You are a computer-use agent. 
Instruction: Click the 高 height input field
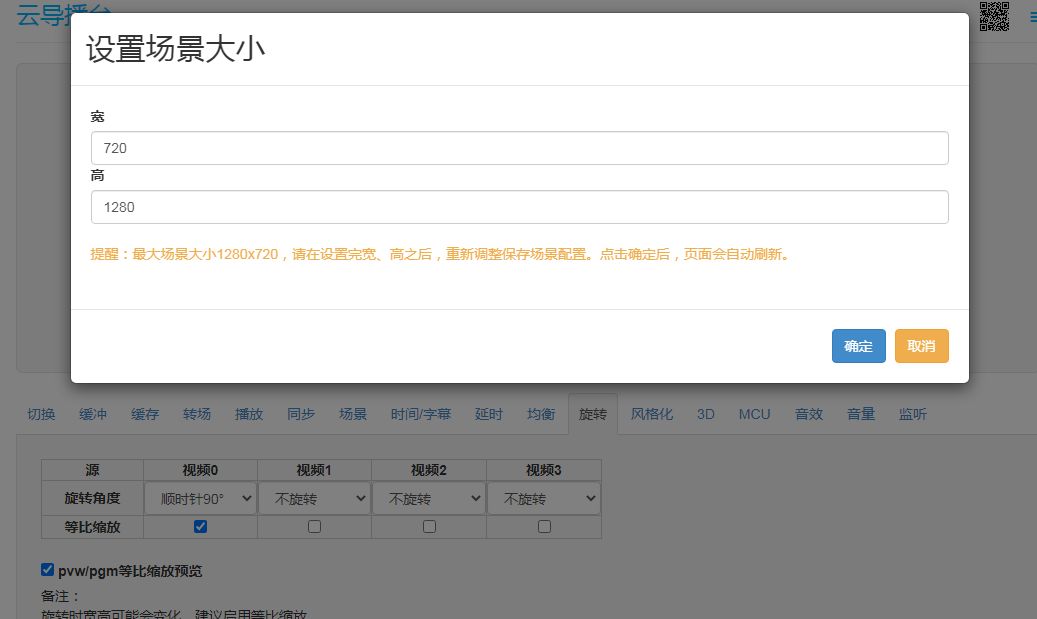[x=519, y=207]
